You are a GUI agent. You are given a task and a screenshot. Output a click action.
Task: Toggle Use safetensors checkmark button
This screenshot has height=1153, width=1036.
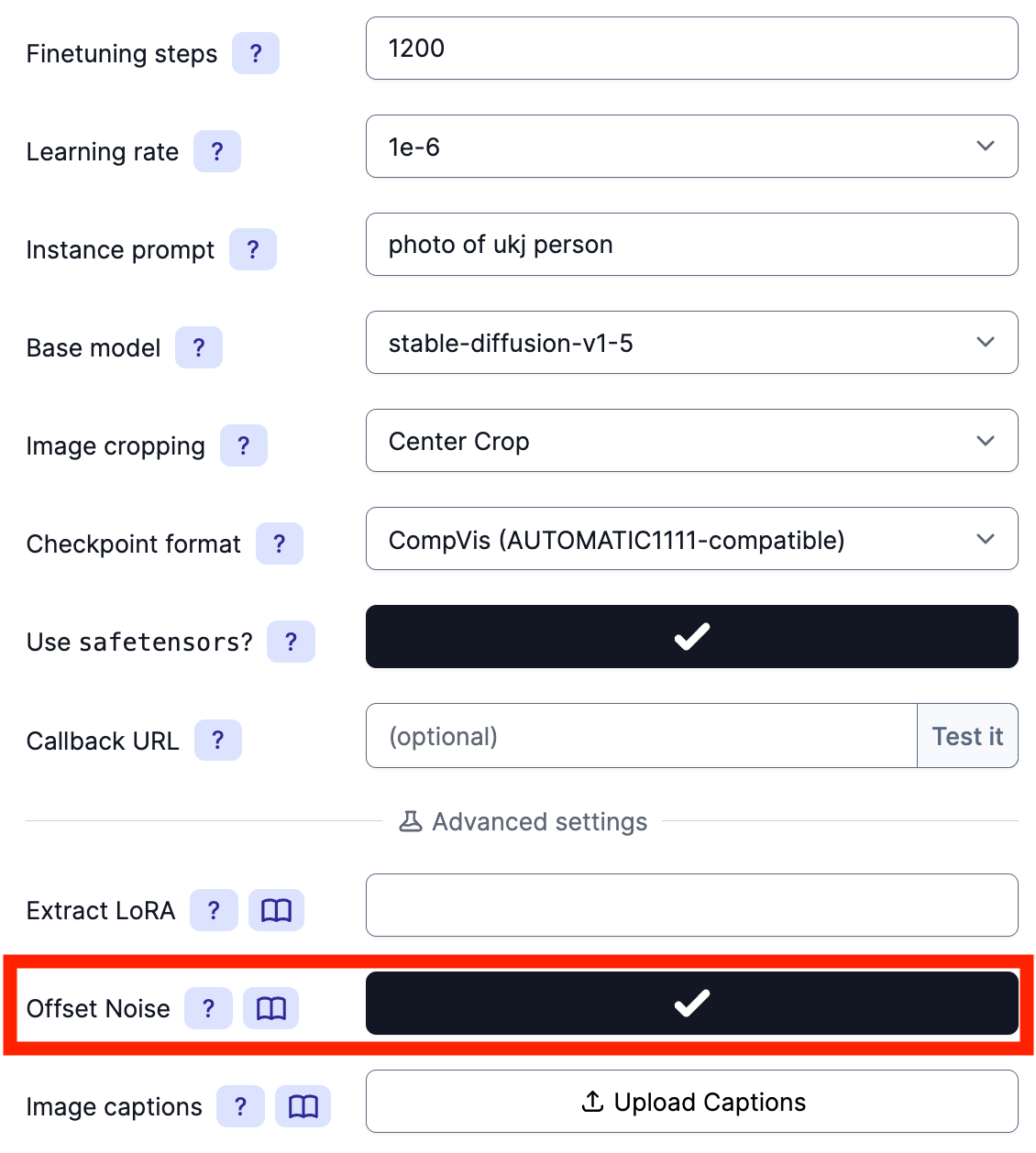coord(691,637)
